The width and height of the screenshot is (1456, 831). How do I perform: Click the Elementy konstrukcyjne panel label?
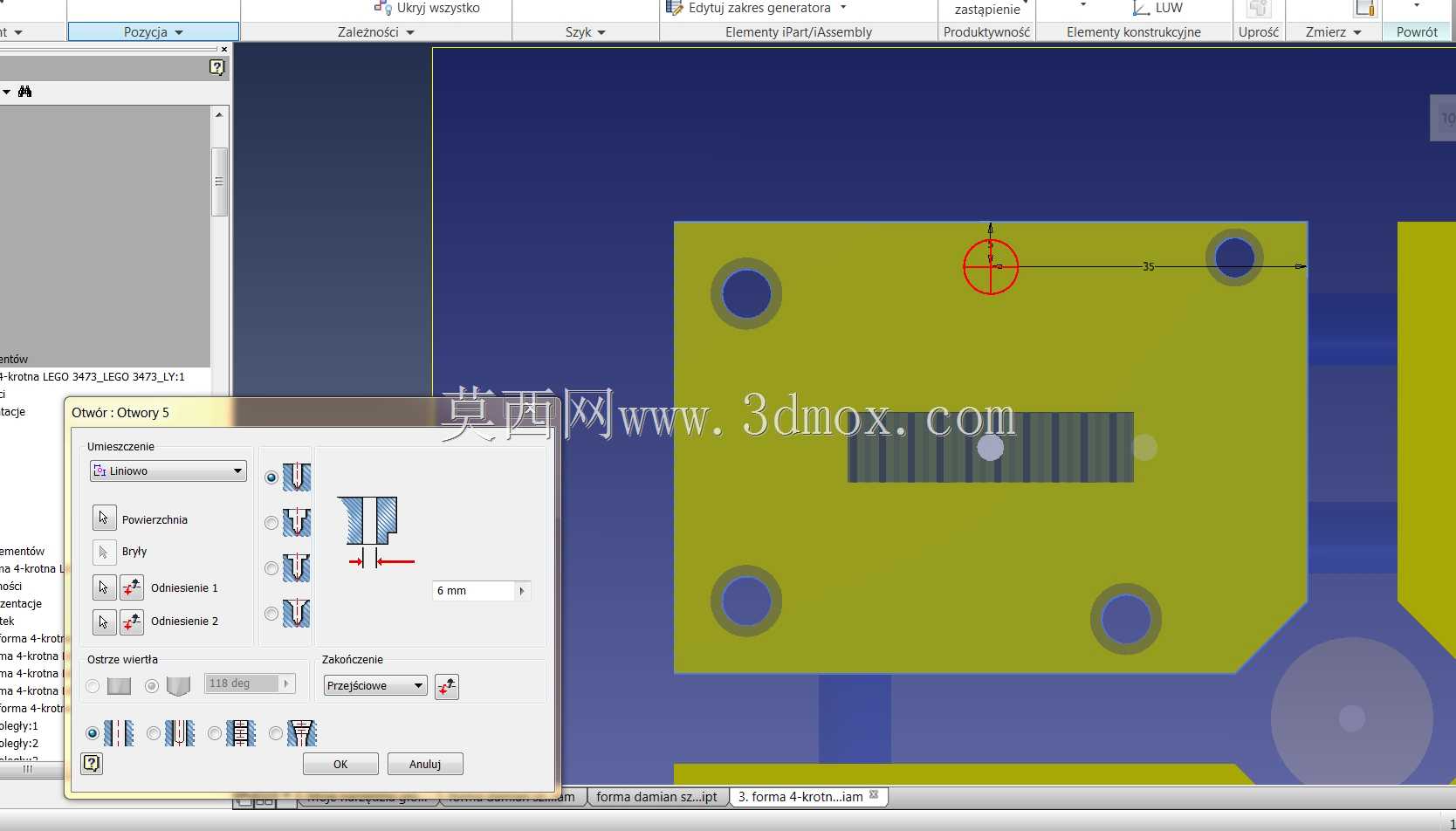coord(1133,32)
